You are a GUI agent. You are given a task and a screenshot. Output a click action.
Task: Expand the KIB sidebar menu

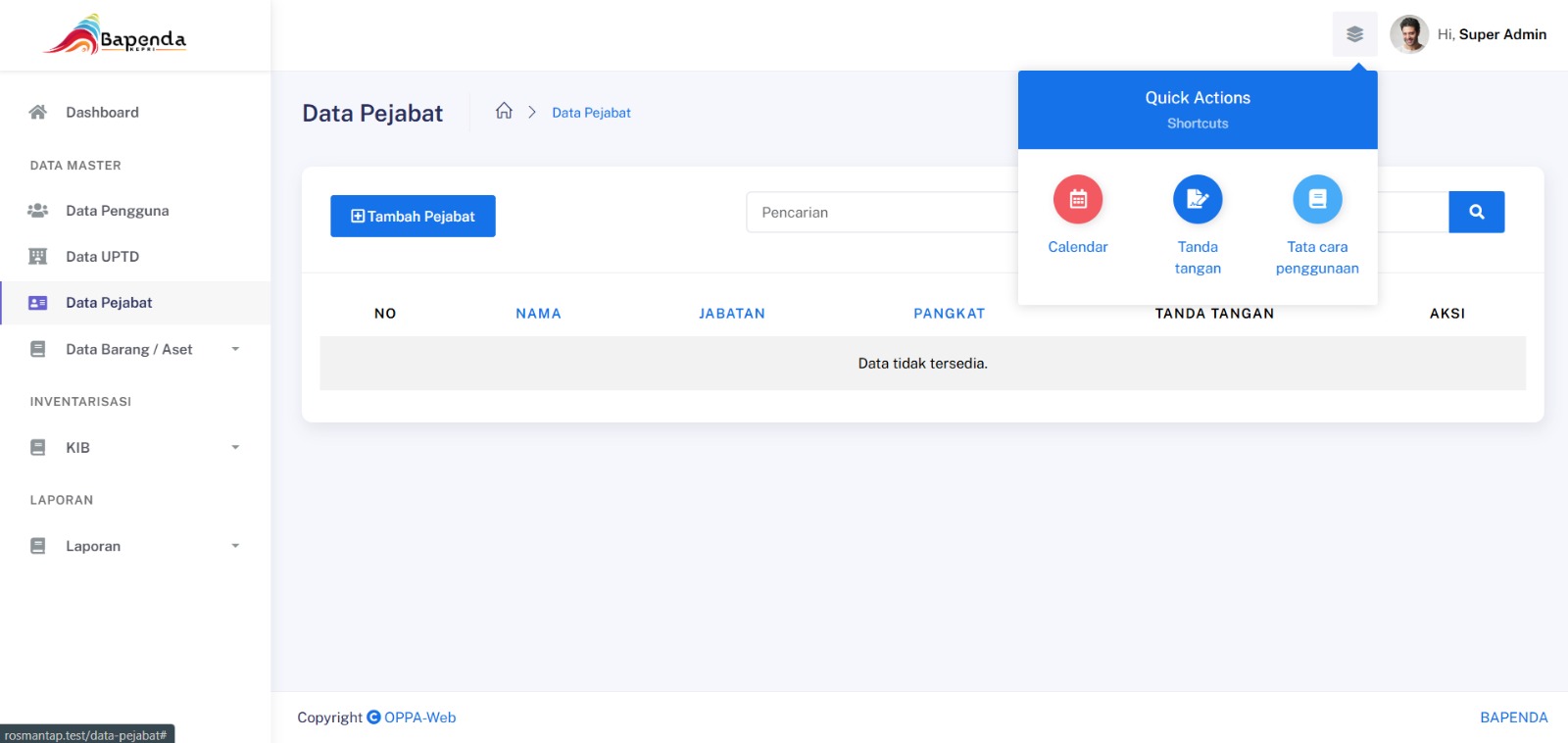pos(135,447)
